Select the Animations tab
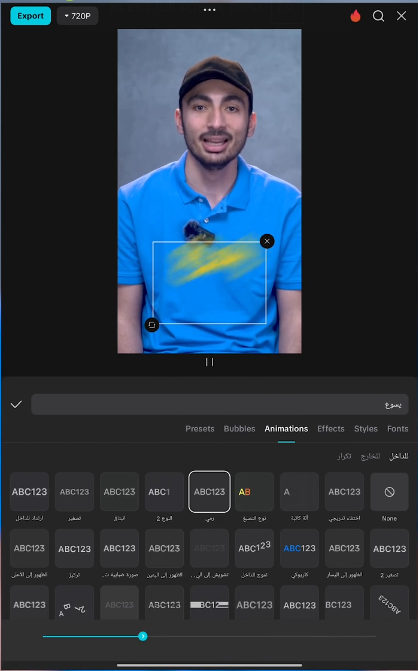The width and height of the screenshot is (418, 671). (x=286, y=429)
